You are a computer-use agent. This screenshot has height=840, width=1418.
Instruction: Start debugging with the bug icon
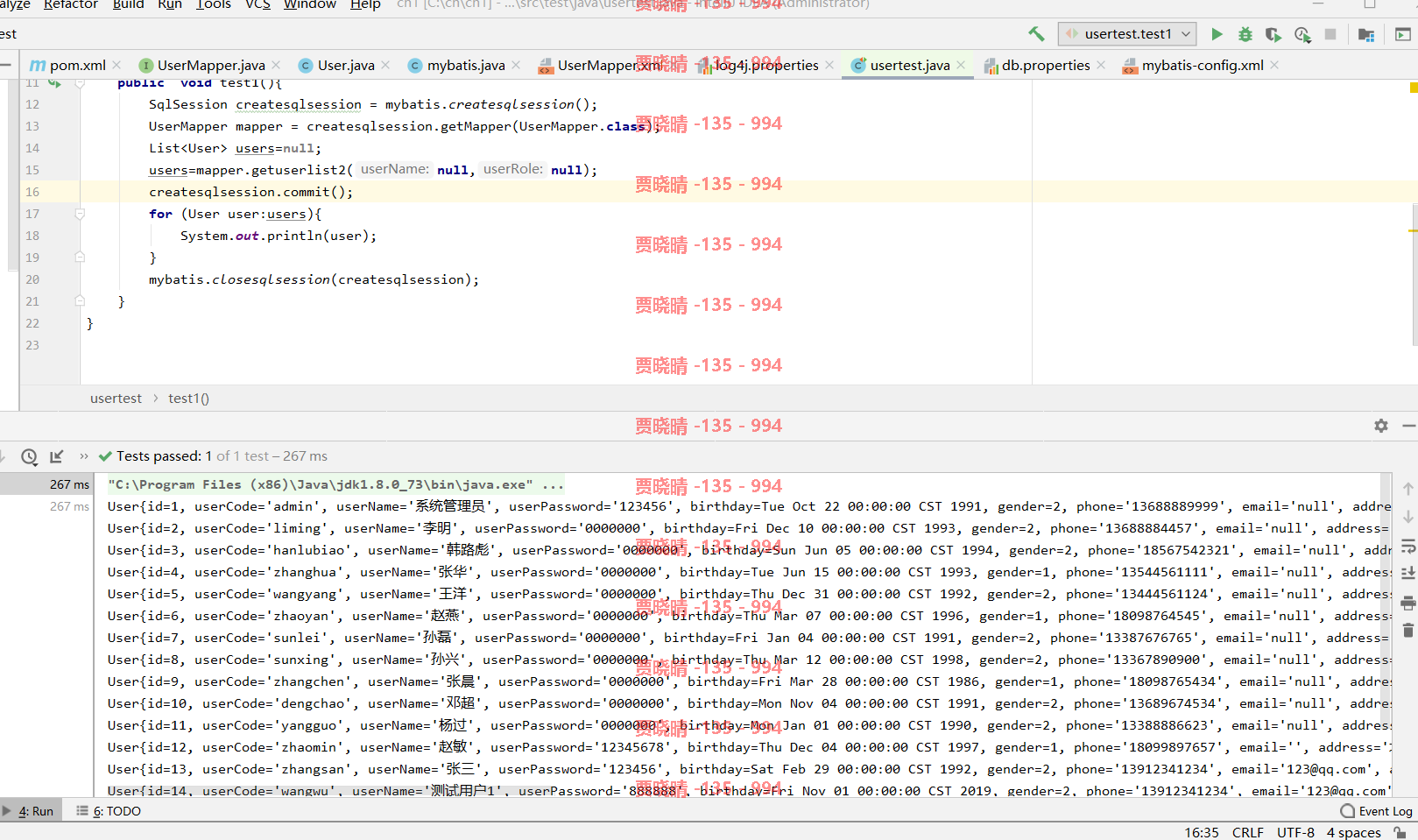click(1245, 34)
